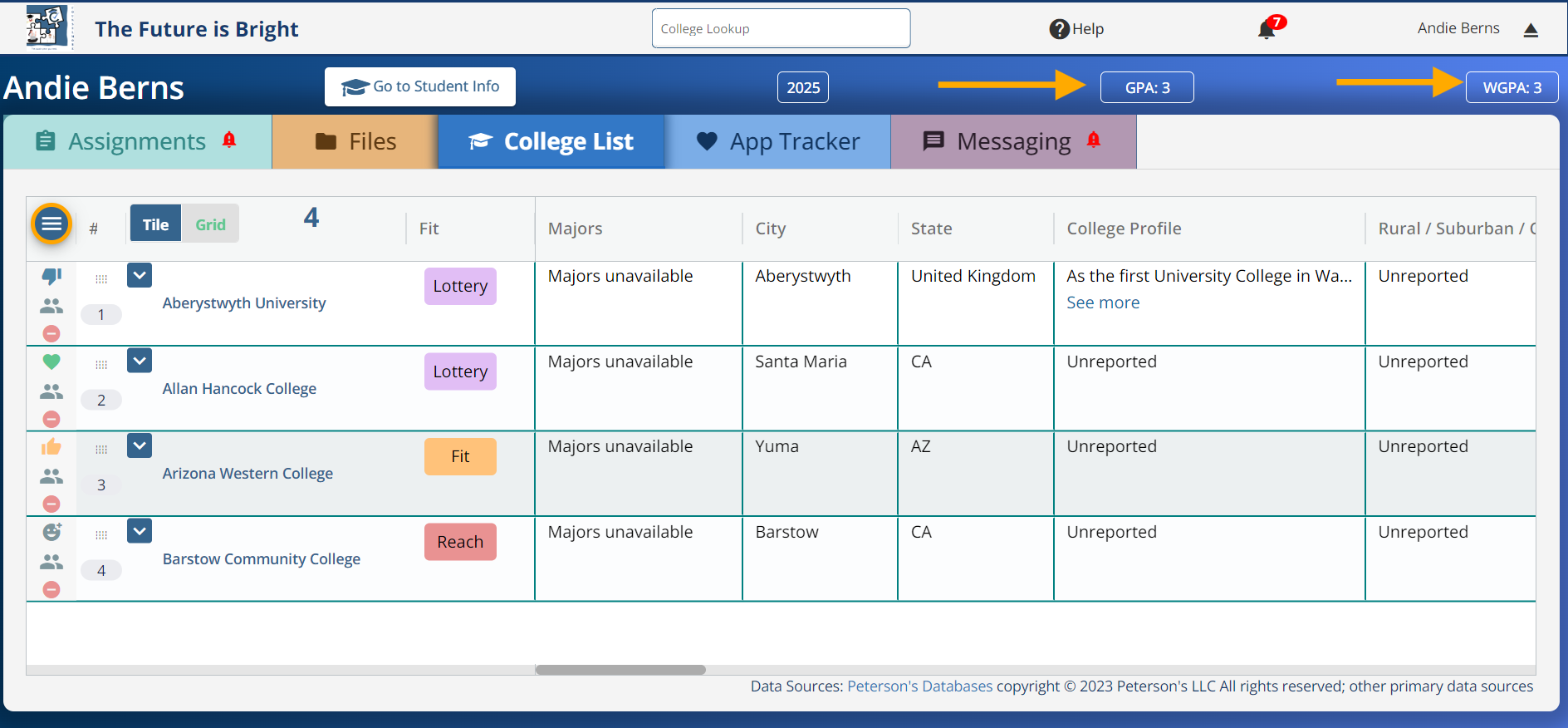This screenshot has height=728, width=1568.
Task: Click the GPA: 3 button
Action: [x=1147, y=87]
